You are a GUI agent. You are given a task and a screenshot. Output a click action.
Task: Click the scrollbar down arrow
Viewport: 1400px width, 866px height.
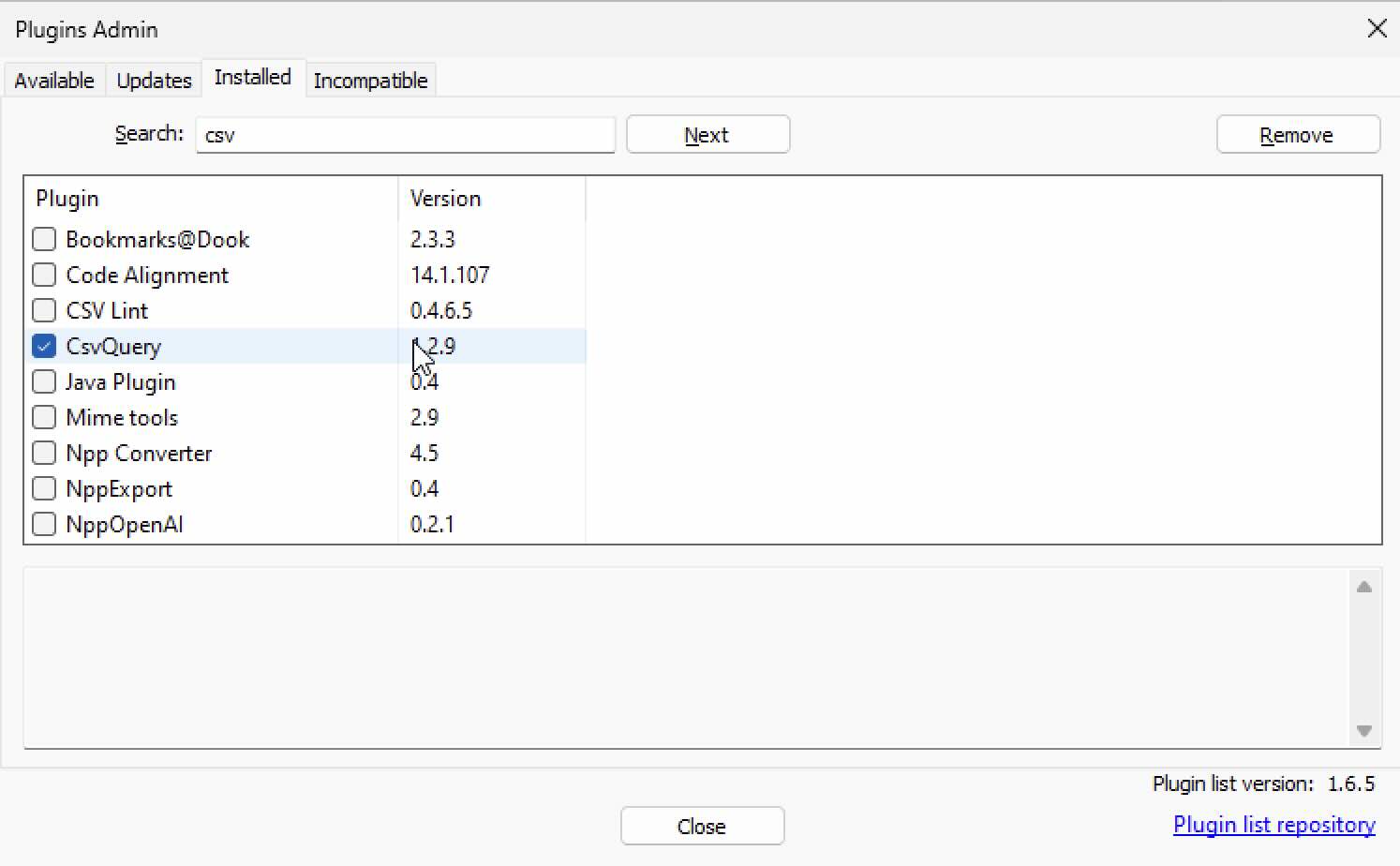(x=1364, y=730)
